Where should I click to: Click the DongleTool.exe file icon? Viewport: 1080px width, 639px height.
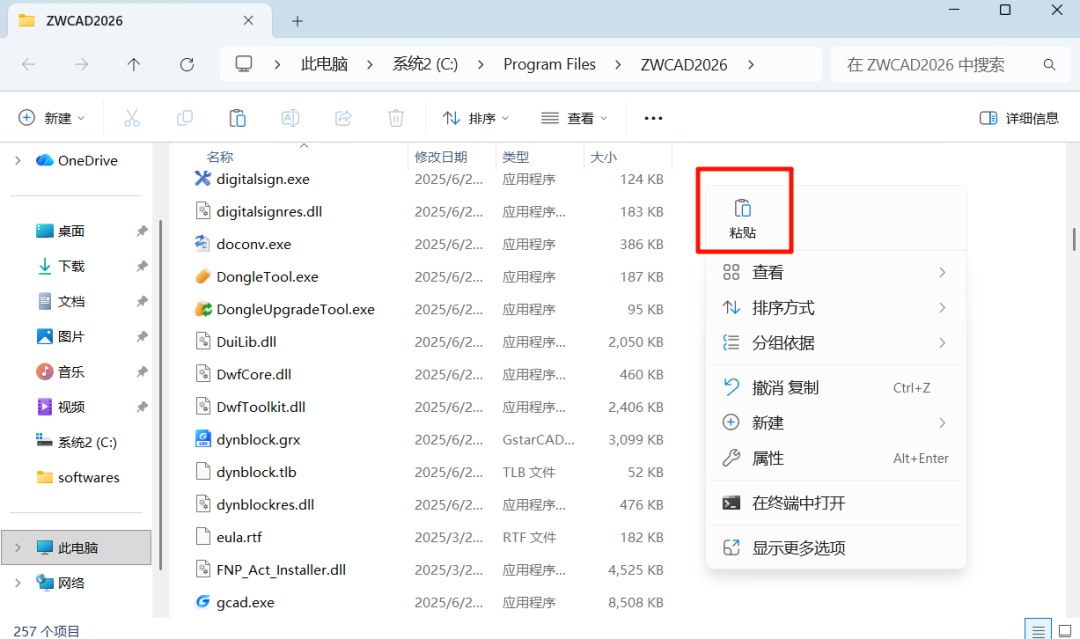click(202, 277)
